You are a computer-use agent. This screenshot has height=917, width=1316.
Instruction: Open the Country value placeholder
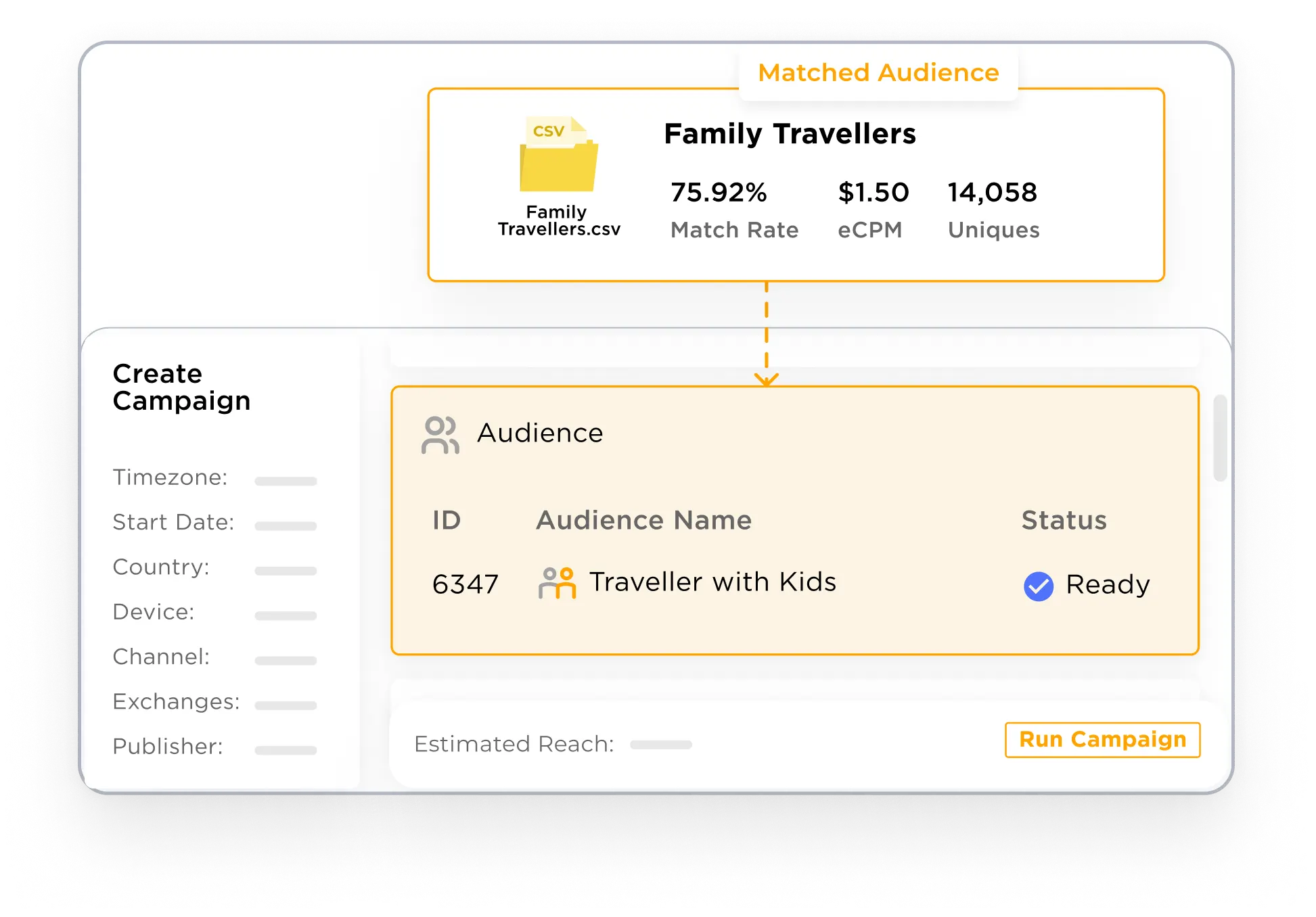coord(286,571)
